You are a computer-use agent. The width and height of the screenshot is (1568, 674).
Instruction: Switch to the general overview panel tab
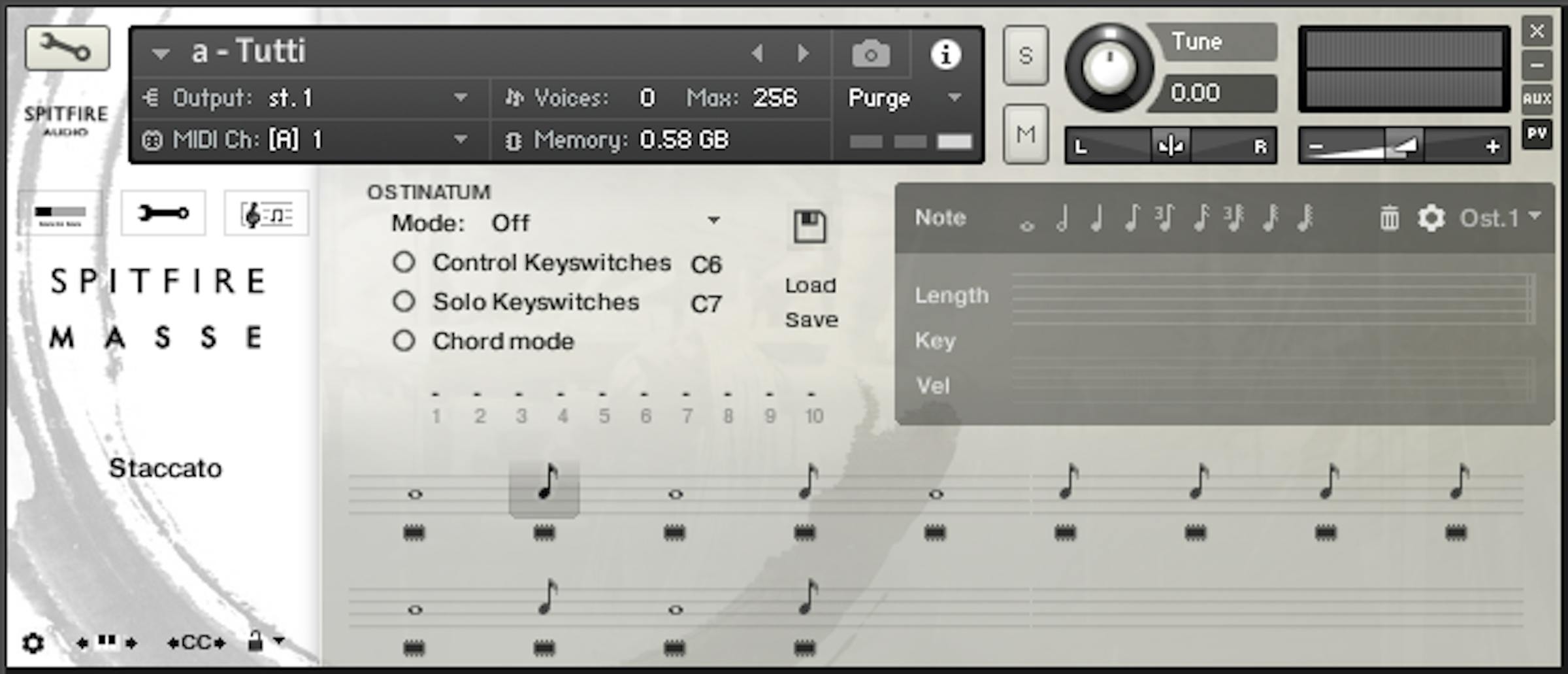60,212
